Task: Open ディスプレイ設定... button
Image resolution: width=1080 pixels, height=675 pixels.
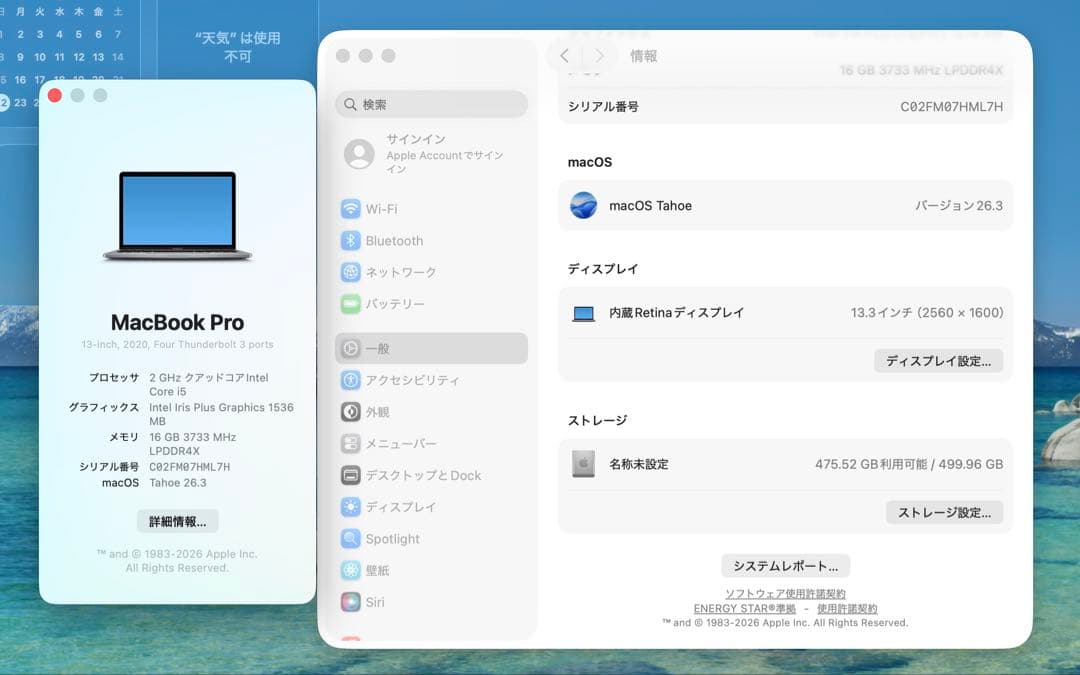Action: (x=939, y=361)
